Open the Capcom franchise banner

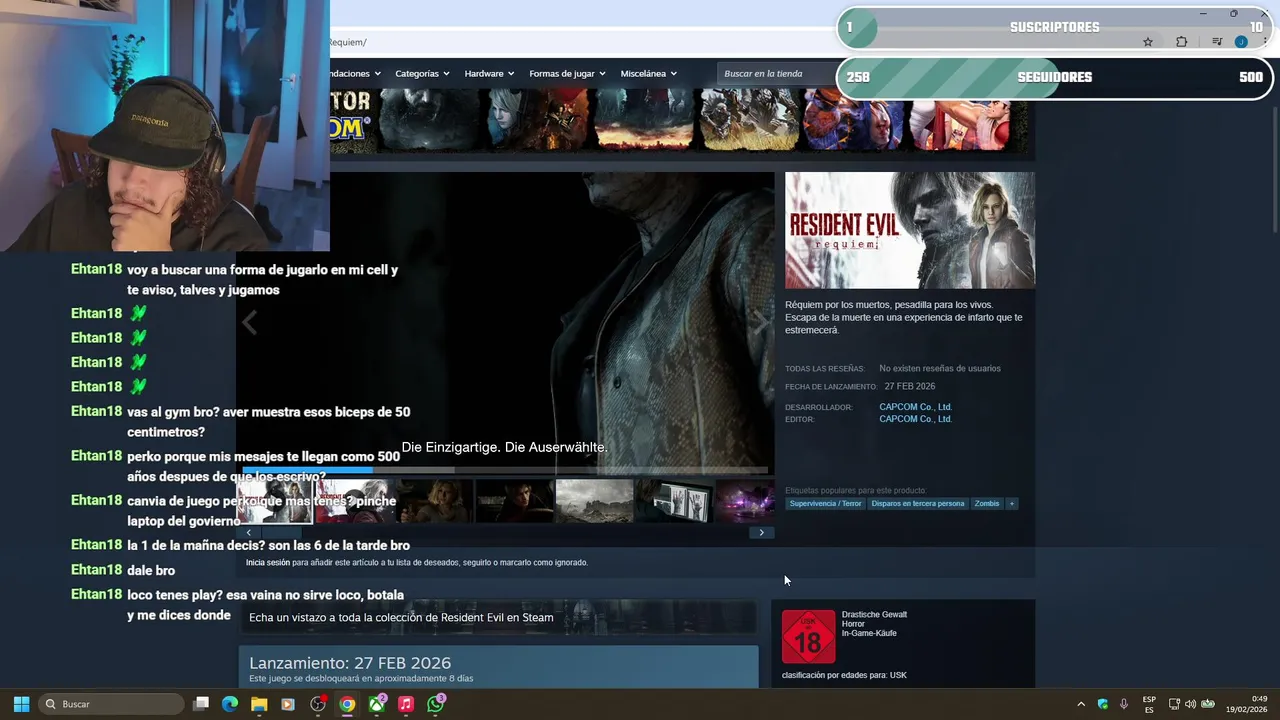point(682,121)
